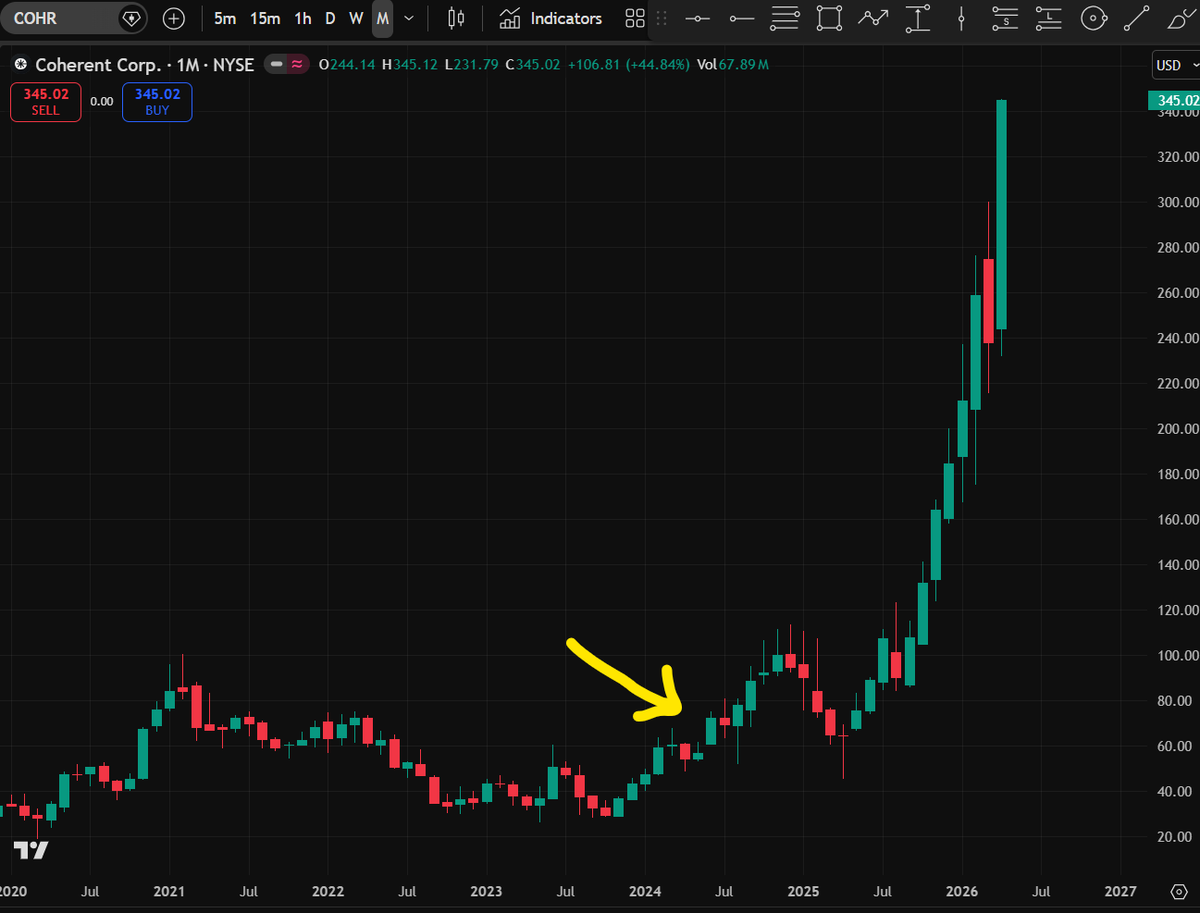Screen dimensions: 1200x913
Task: Select the Cross line drawing tool
Action: (697, 18)
